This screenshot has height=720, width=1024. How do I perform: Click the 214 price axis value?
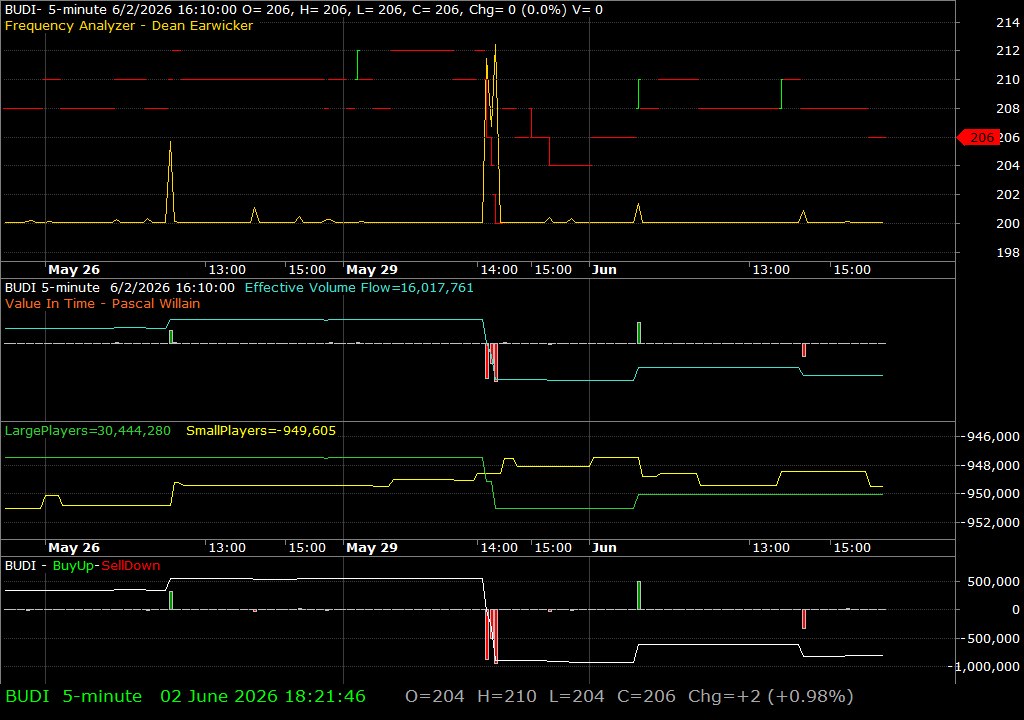click(1008, 22)
